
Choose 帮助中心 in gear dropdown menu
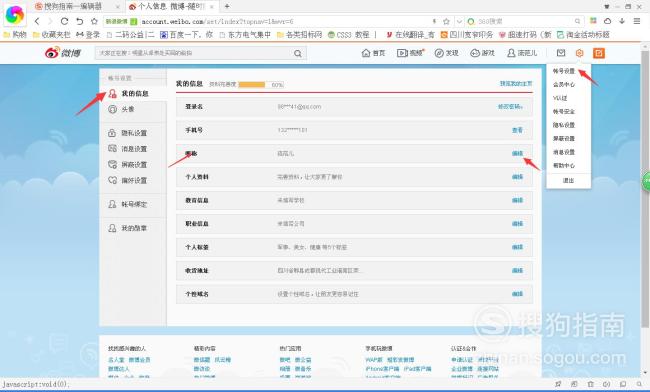point(564,165)
